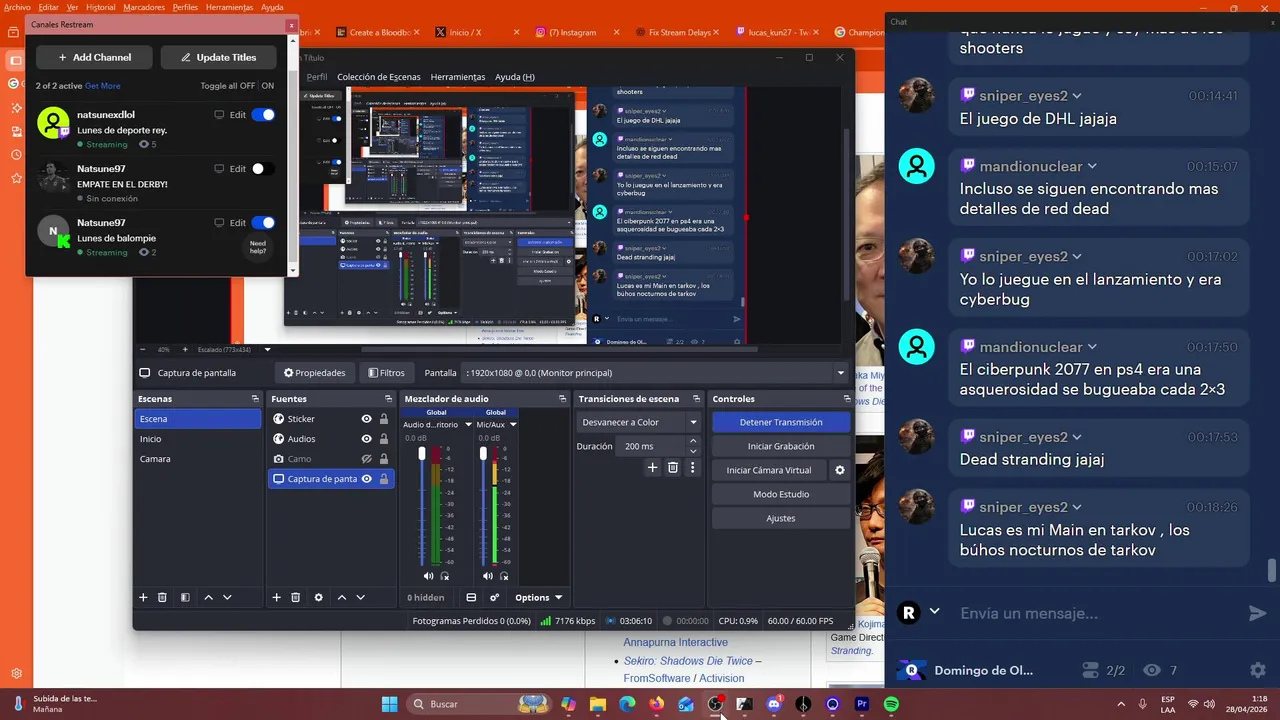Viewport: 1280px width, 720px height.
Task: Enable EMPATE EN EL DERBY channel switch
Action: 263,169
